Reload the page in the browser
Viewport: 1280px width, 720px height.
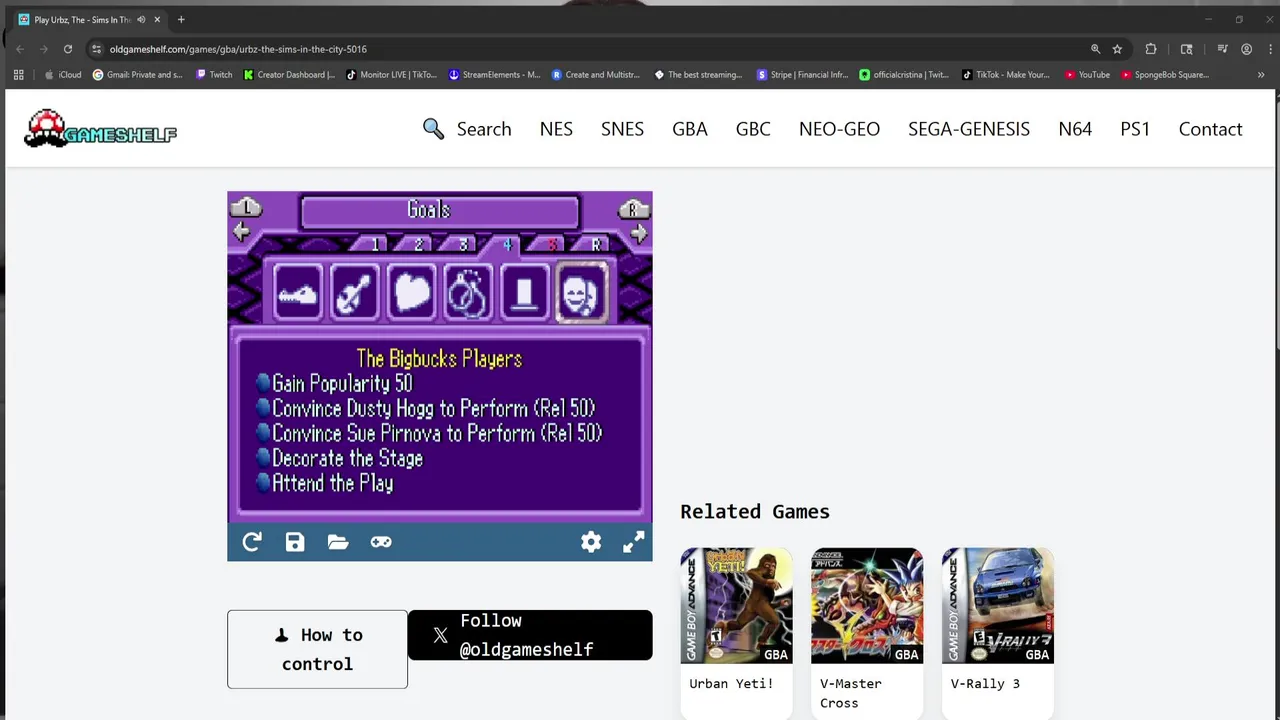coord(68,49)
